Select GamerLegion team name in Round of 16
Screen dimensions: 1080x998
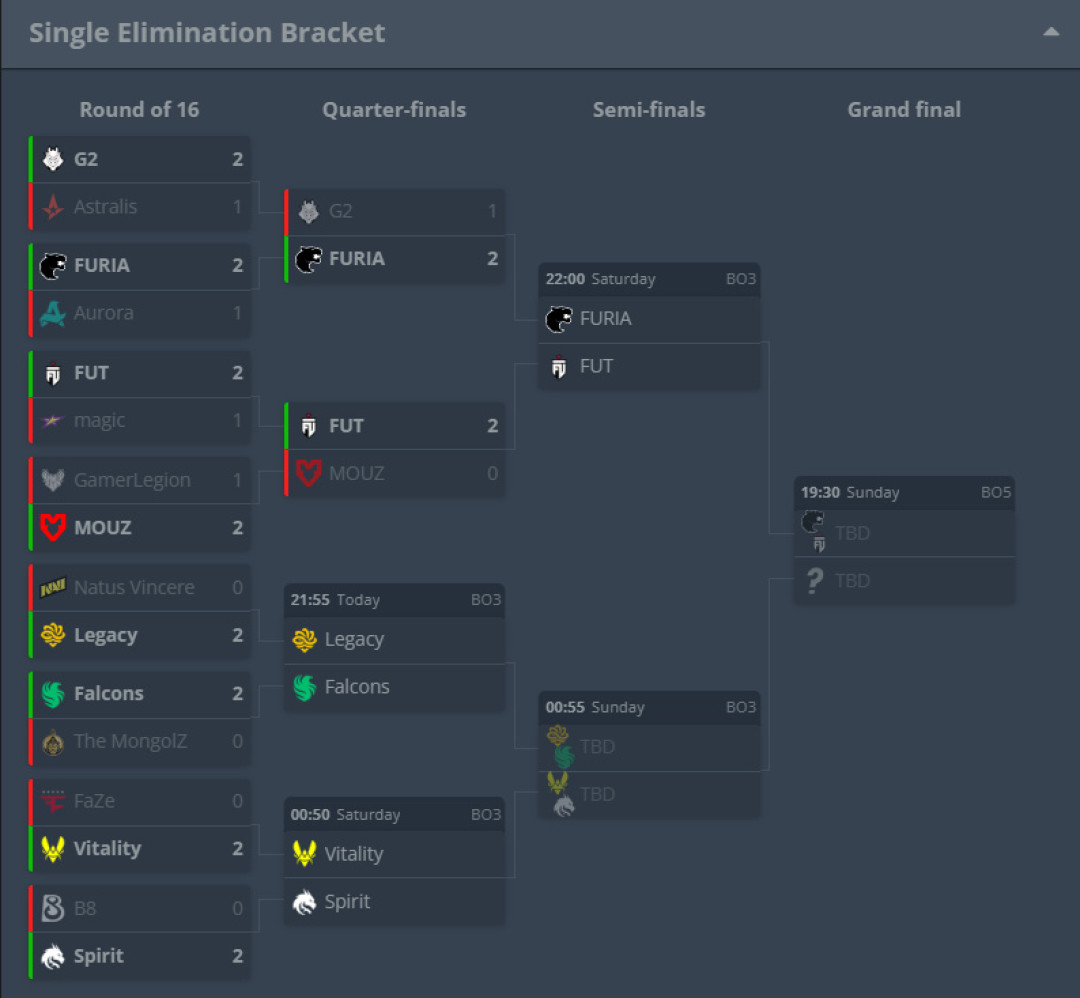tap(132, 480)
